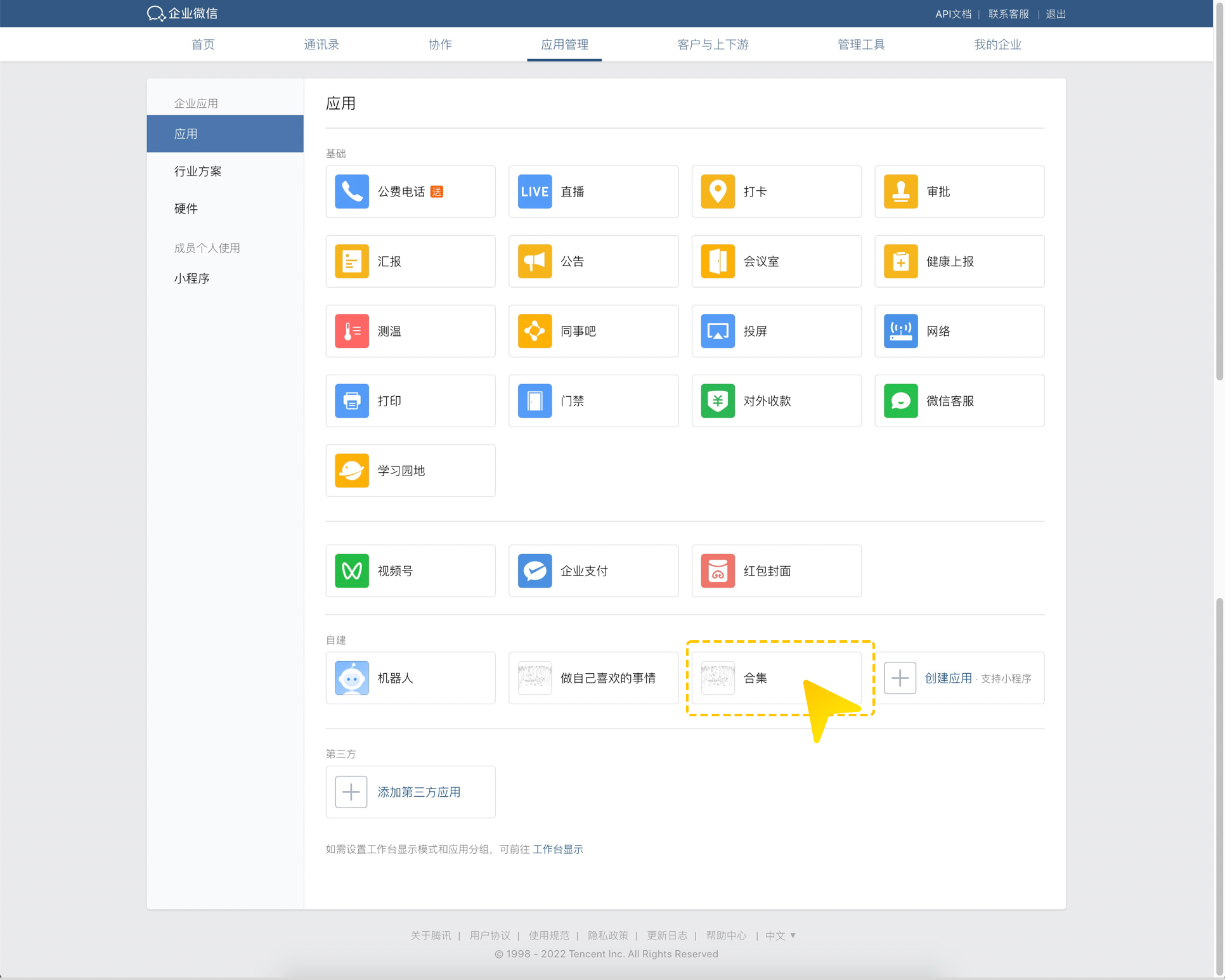
Task: Expand the 中文 language dropdown
Action: pyautogui.click(x=781, y=936)
